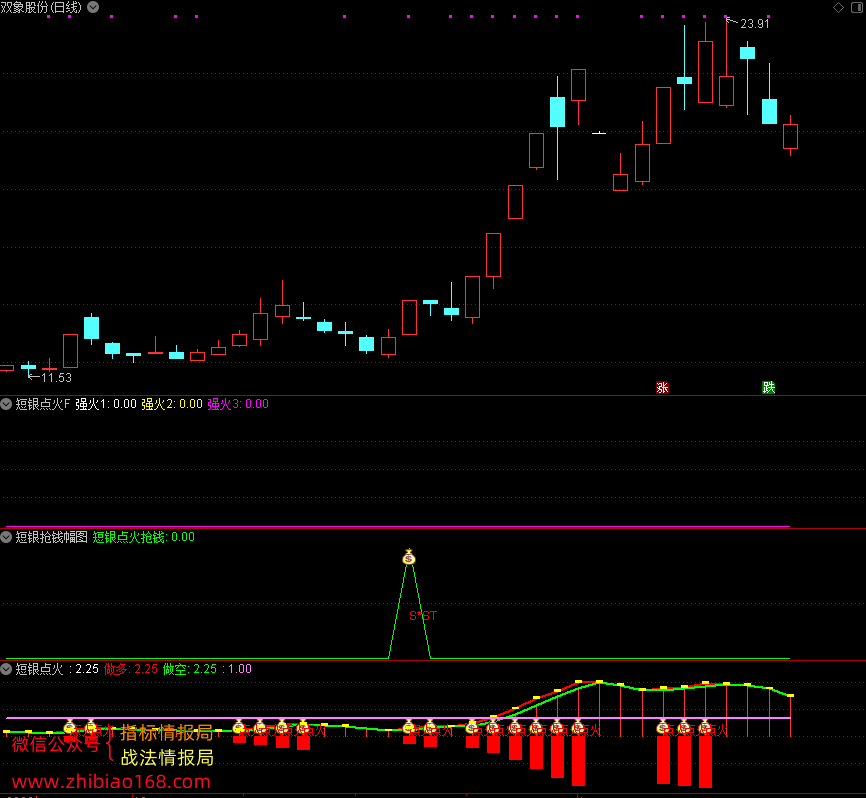Click the yellow 强火2: 0.00 label
Viewport: 866px width, 798px height.
tap(172, 404)
